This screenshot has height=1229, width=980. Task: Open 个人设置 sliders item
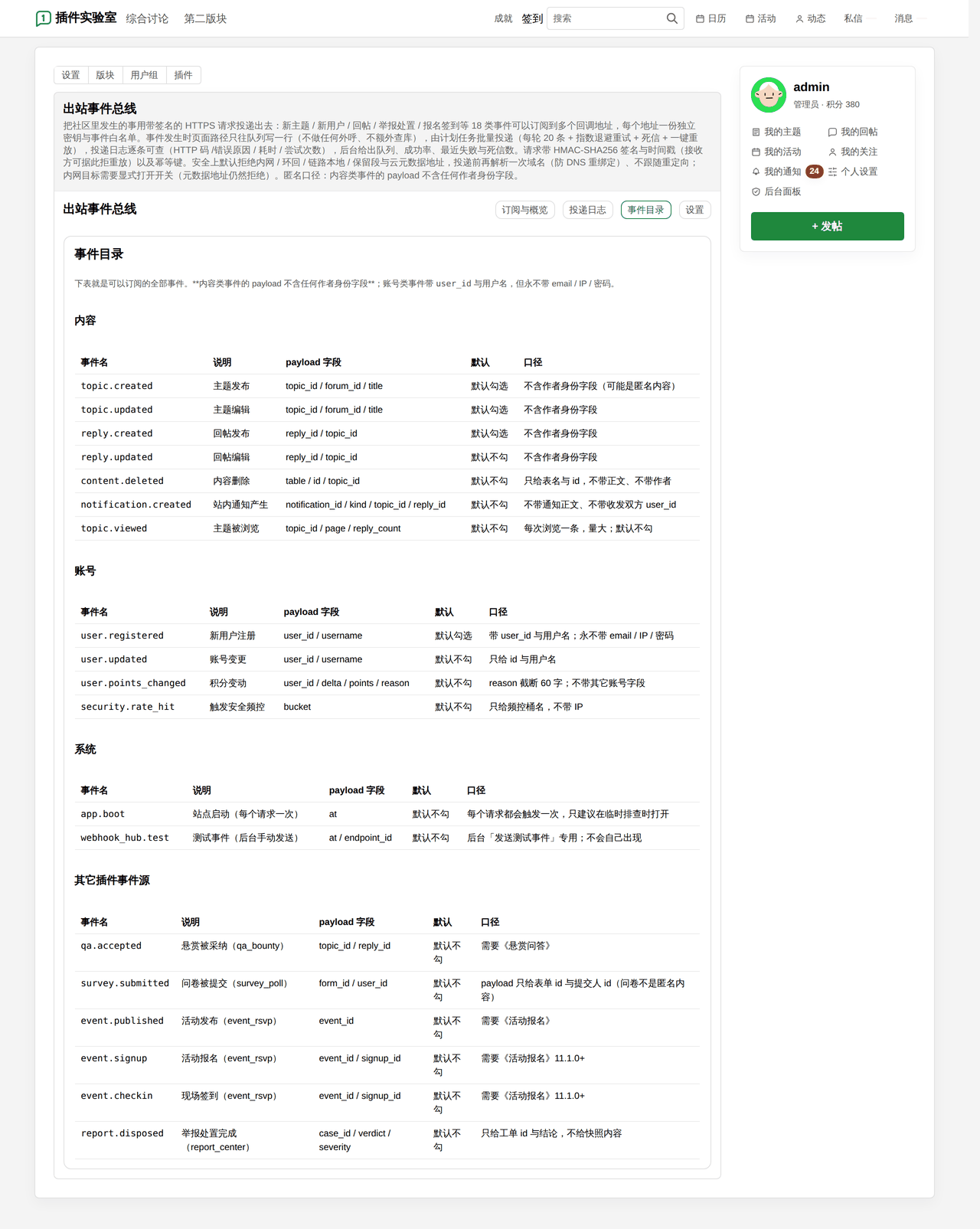pyautogui.click(x=853, y=172)
